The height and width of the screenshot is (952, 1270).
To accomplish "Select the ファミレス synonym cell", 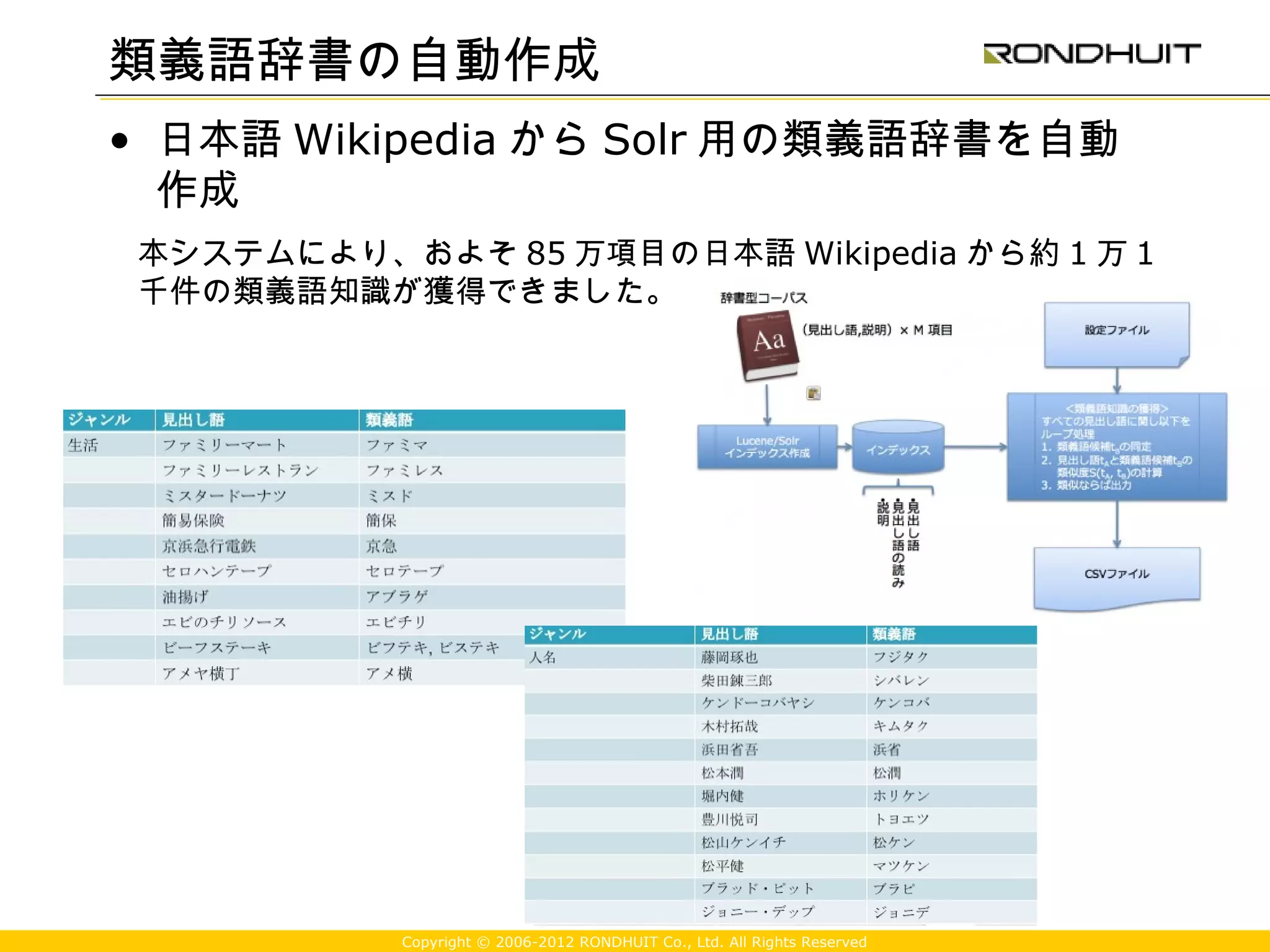I will click(x=492, y=470).
